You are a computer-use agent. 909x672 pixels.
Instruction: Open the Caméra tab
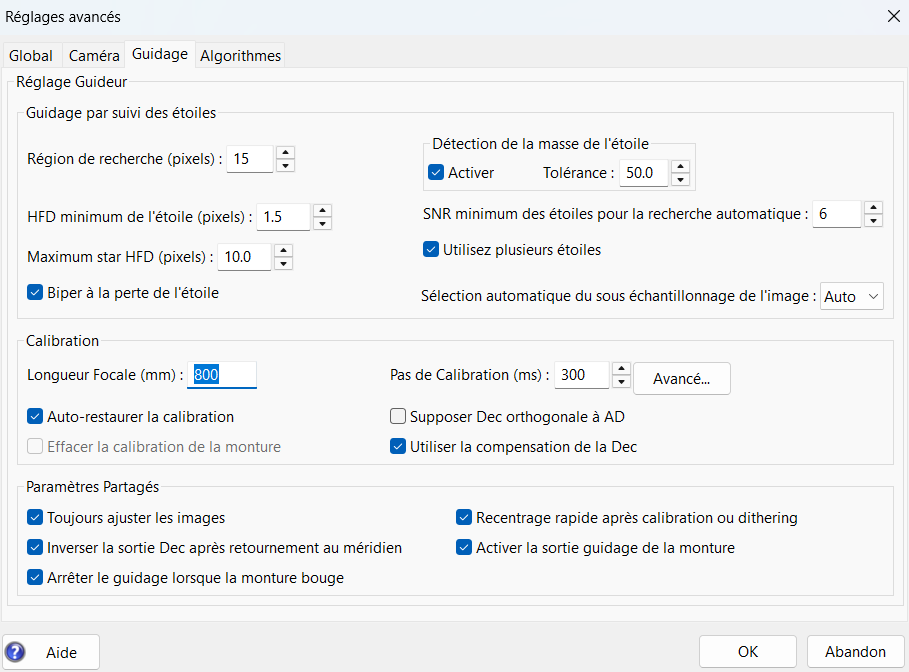coord(94,56)
